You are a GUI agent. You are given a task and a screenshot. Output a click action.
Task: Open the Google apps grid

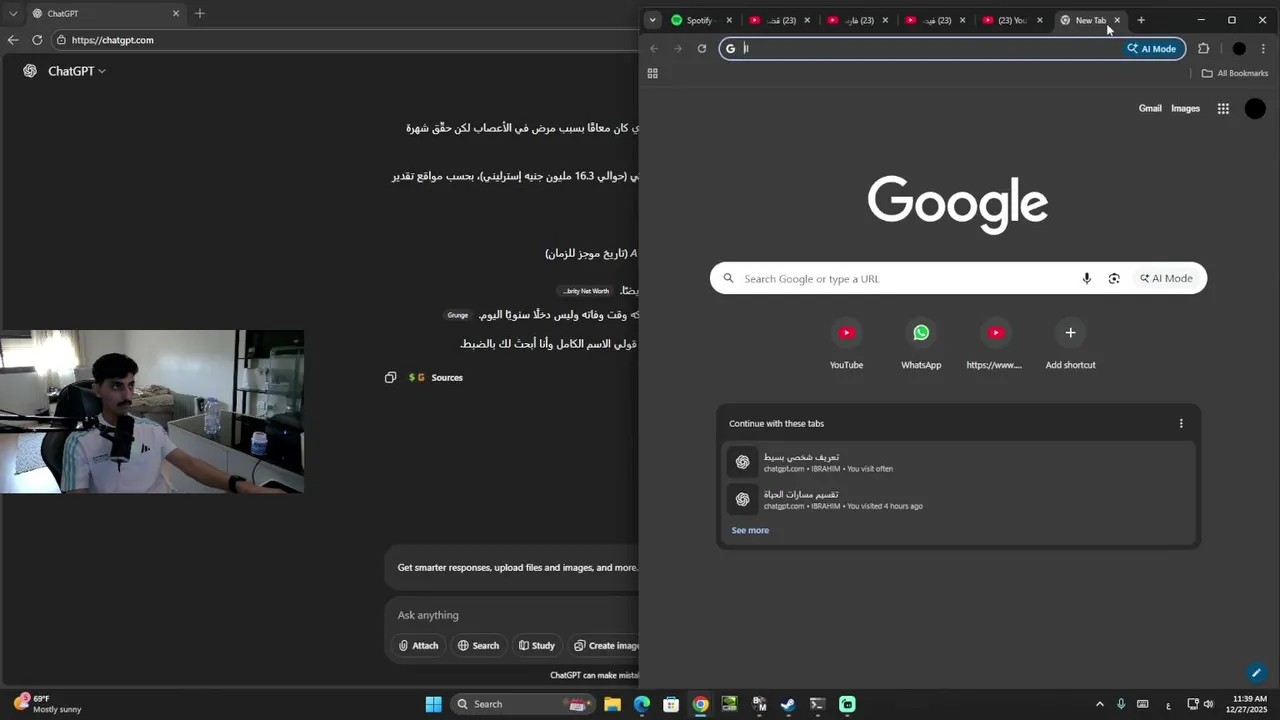pyautogui.click(x=1223, y=109)
